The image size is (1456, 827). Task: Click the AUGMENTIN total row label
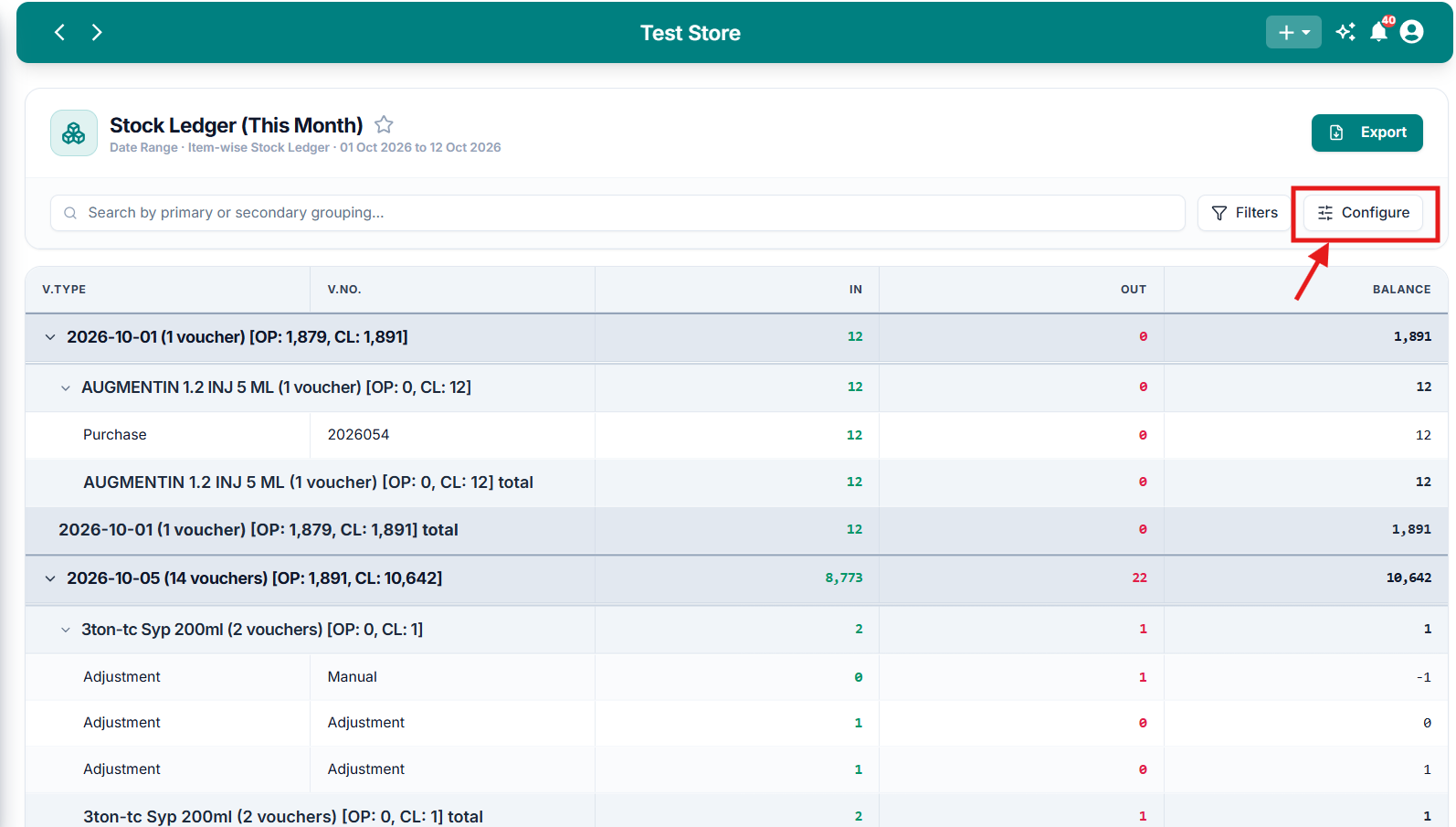(x=308, y=482)
